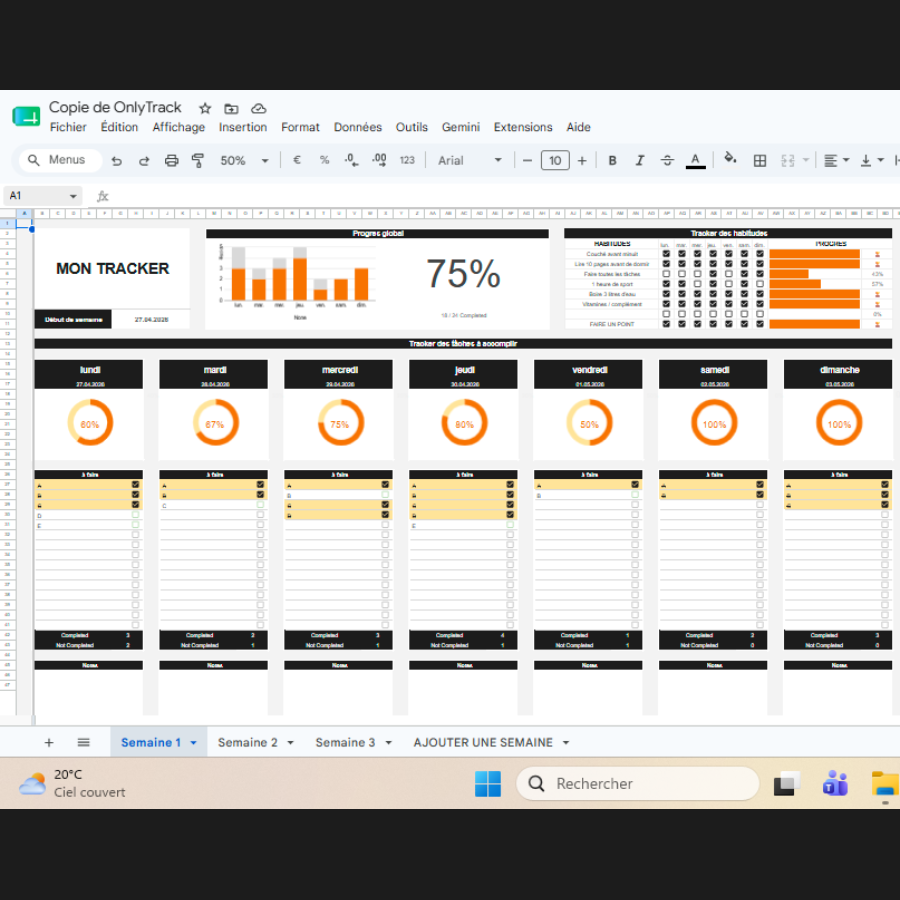Switch to the Semaine 2 tab

(248, 743)
